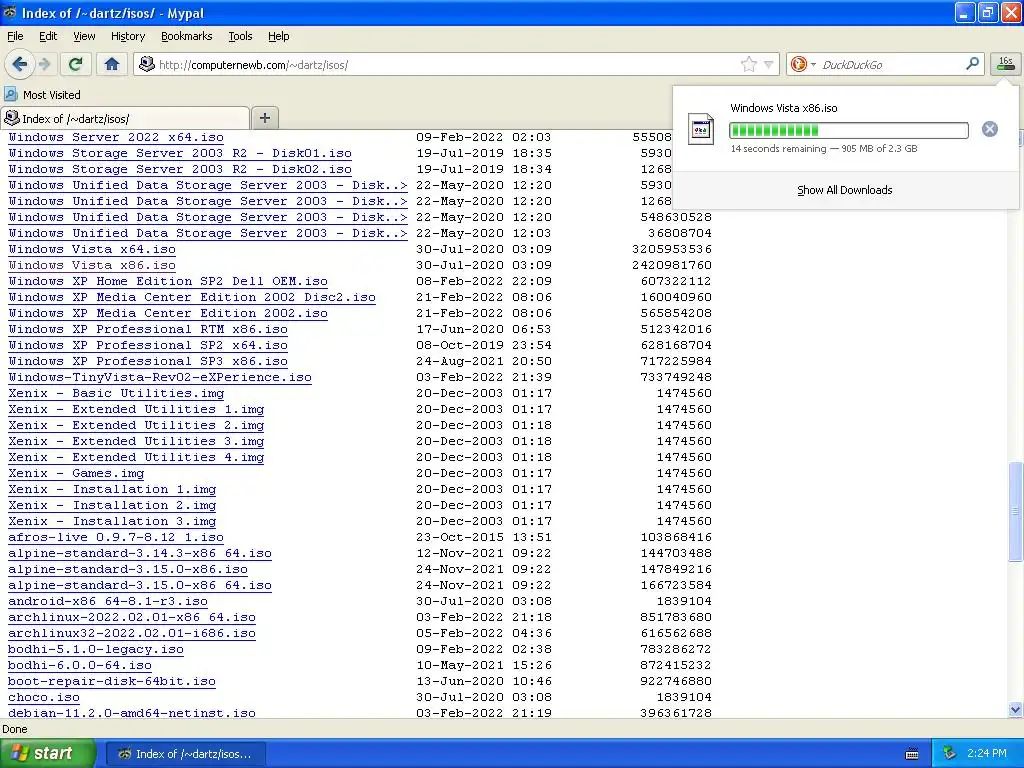Download Windows XP Professional SP3 x86.iso
This screenshot has width=1024, height=768.
(x=148, y=361)
